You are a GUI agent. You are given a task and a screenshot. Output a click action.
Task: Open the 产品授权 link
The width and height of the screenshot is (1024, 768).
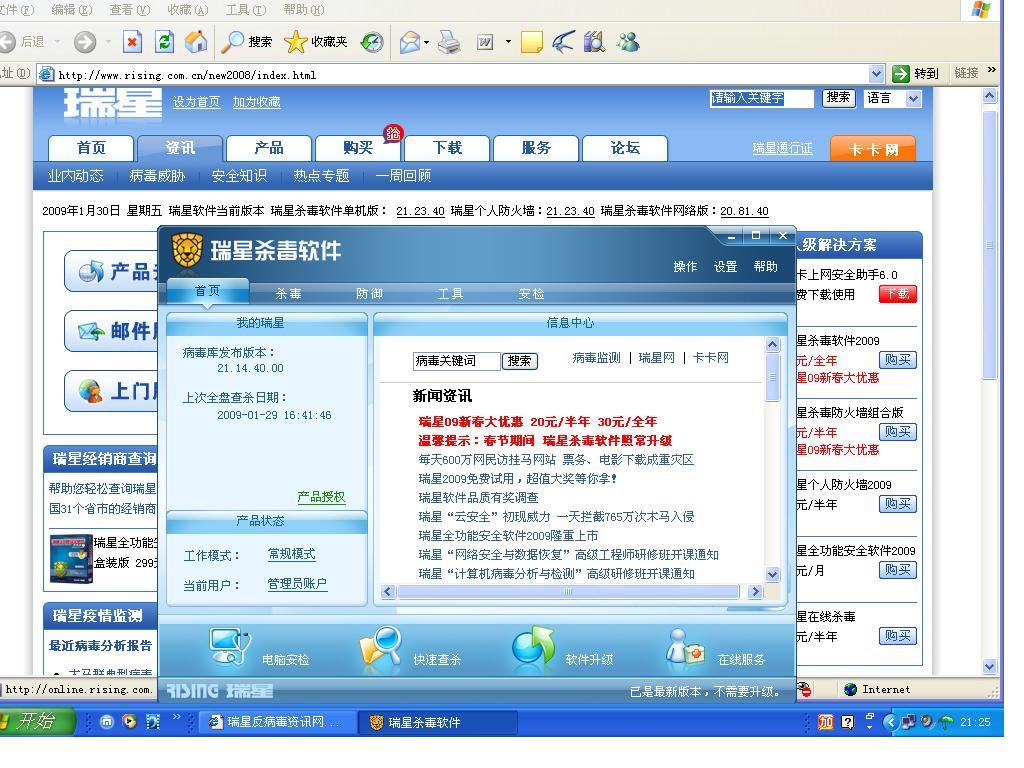321,496
